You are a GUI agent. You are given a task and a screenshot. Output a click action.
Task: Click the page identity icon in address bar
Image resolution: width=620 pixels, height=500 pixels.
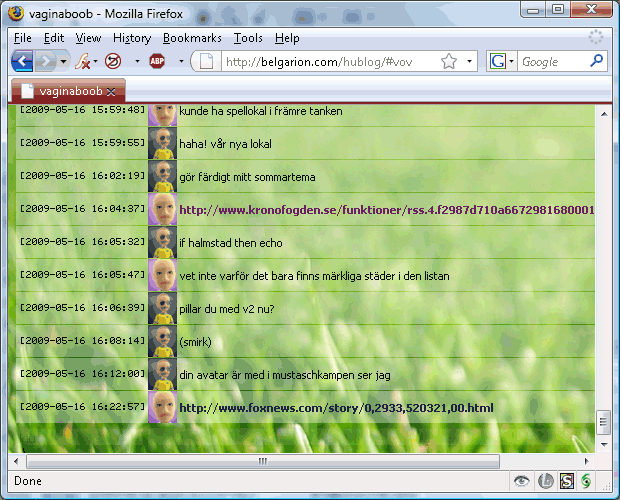pos(206,61)
